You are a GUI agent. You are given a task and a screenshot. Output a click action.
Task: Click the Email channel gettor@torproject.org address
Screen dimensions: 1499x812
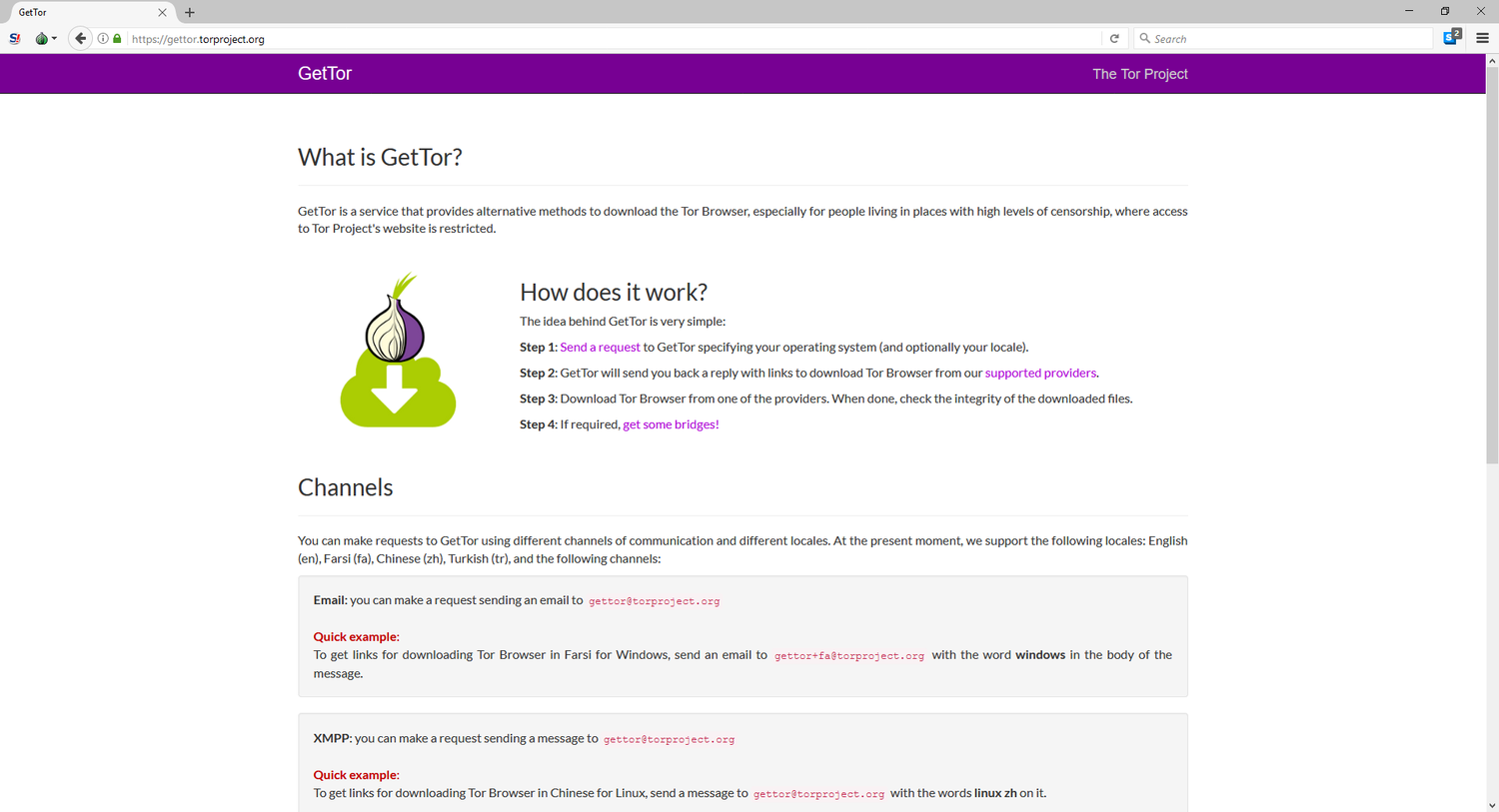point(654,601)
